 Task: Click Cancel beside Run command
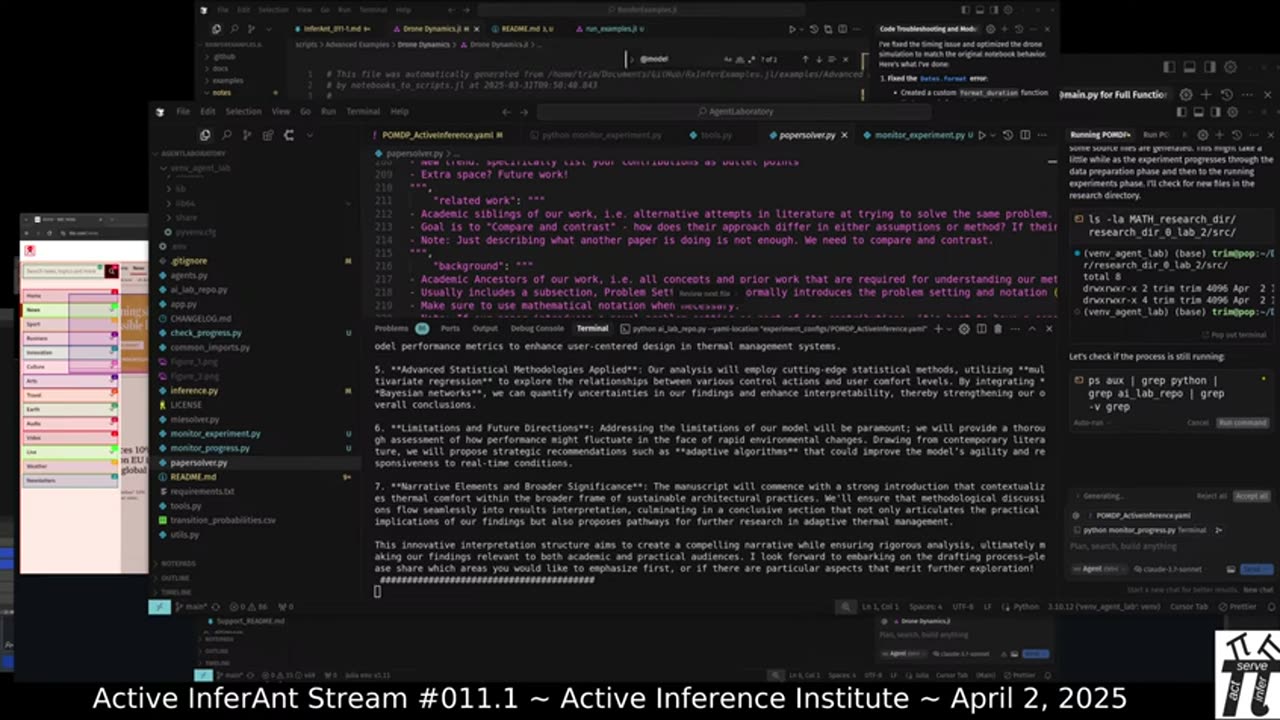click(x=1198, y=422)
